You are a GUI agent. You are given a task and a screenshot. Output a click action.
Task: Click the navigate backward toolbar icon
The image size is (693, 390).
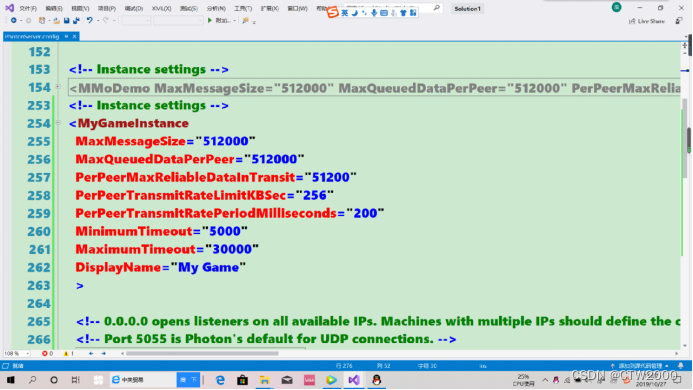[x=14, y=20]
